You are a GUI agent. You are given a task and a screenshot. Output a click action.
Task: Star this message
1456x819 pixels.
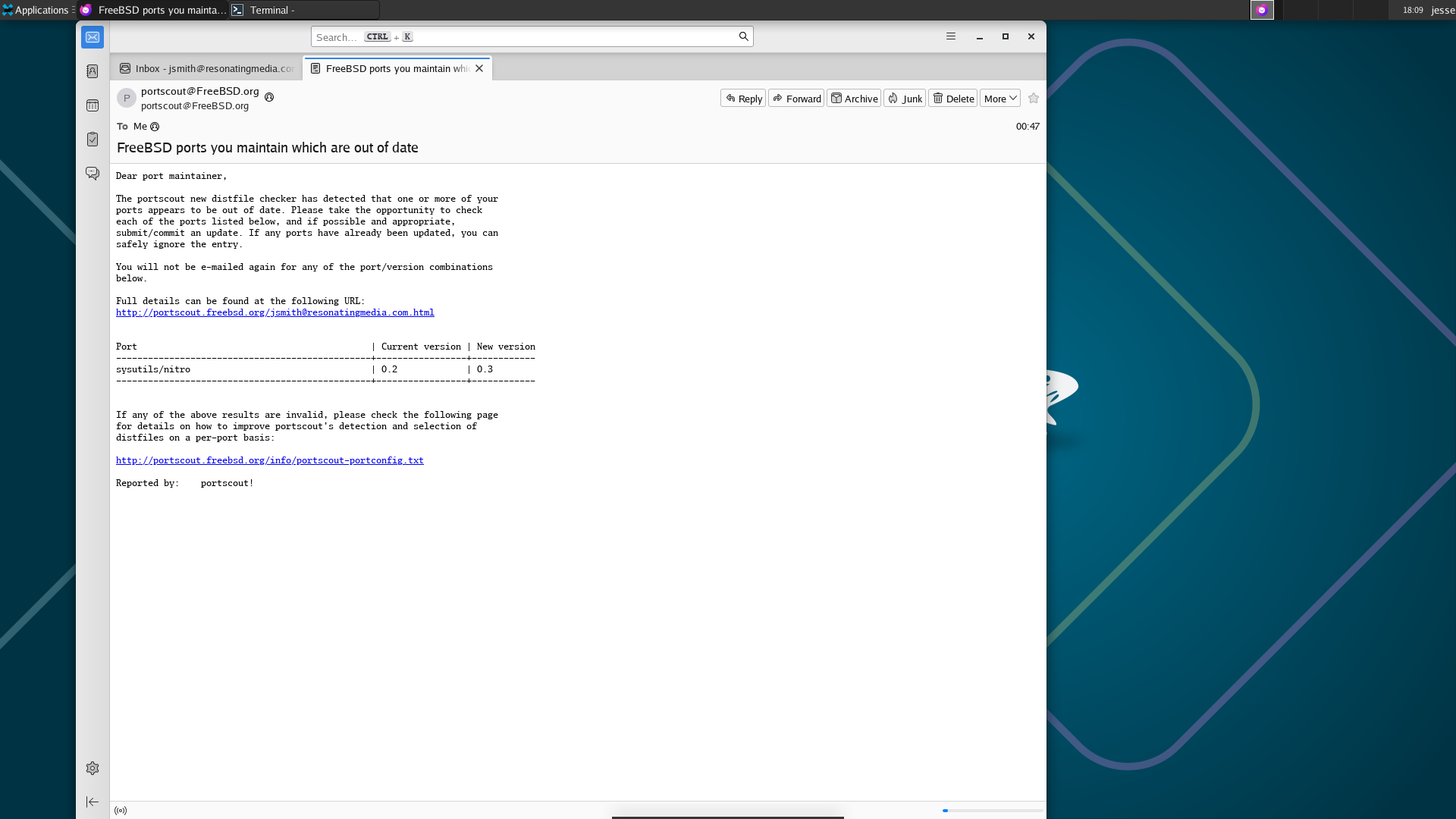pyautogui.click(x=1034, y=99)
